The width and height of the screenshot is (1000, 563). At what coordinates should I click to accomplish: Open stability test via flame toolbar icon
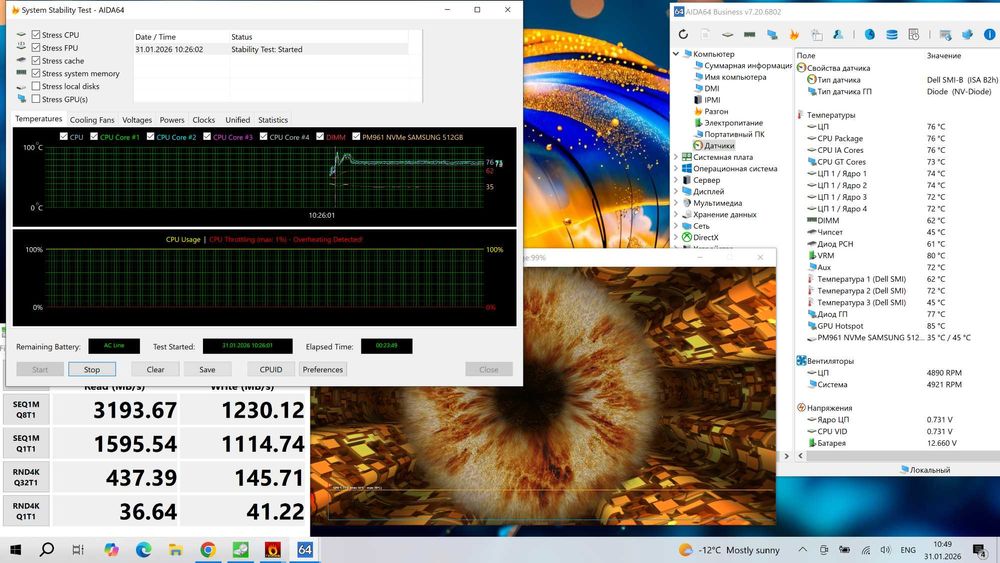click(794, 34)
